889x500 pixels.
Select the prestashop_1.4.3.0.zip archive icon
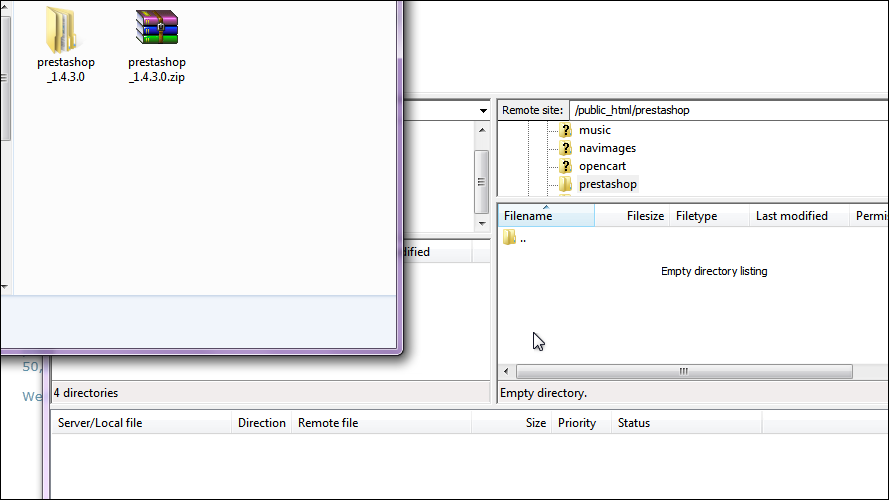tap(156, 27)
